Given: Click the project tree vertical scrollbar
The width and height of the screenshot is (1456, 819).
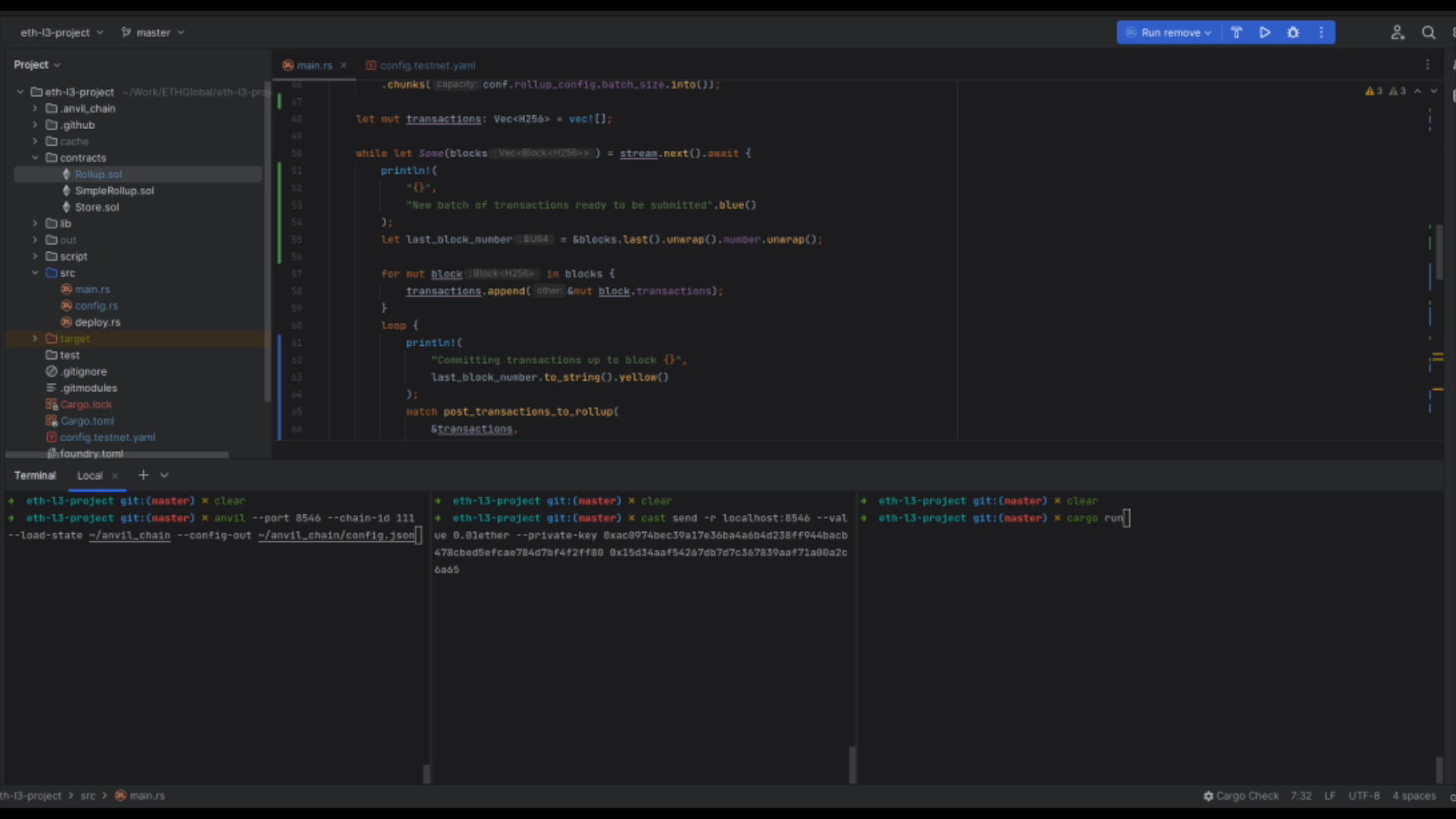Looking at the screenshot, I should (x=267, y=241).
